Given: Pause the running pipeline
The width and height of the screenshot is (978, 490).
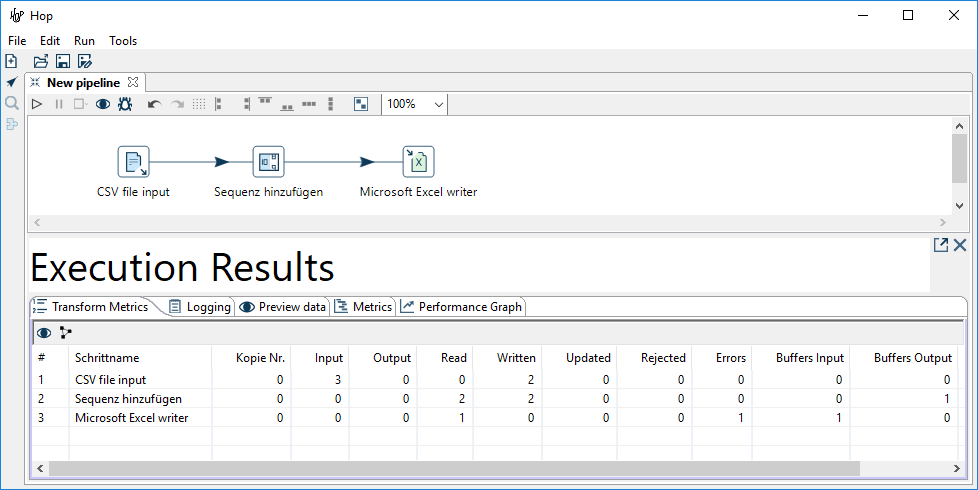Looking at the screenshot, I should tap(59, 104).
